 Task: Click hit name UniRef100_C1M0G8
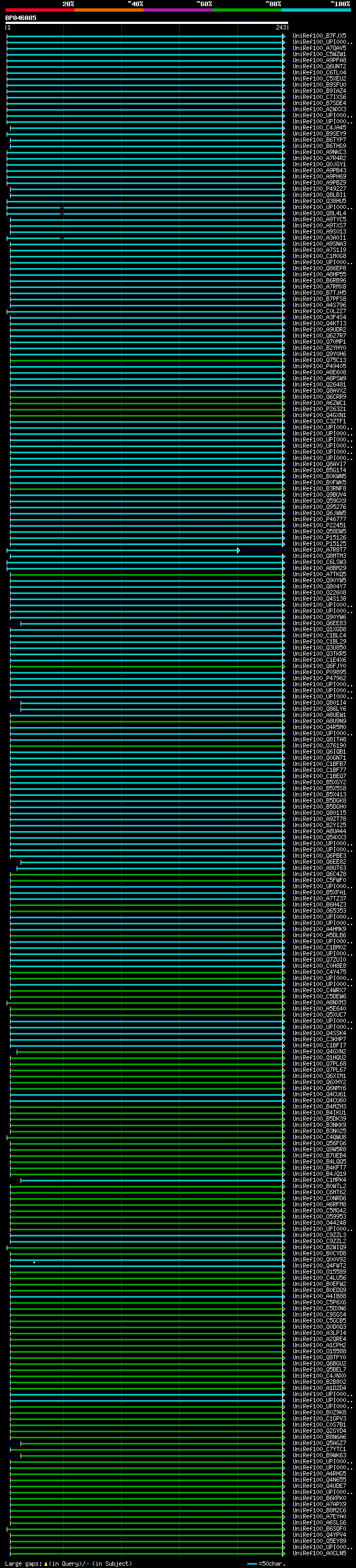pos(319,256)
